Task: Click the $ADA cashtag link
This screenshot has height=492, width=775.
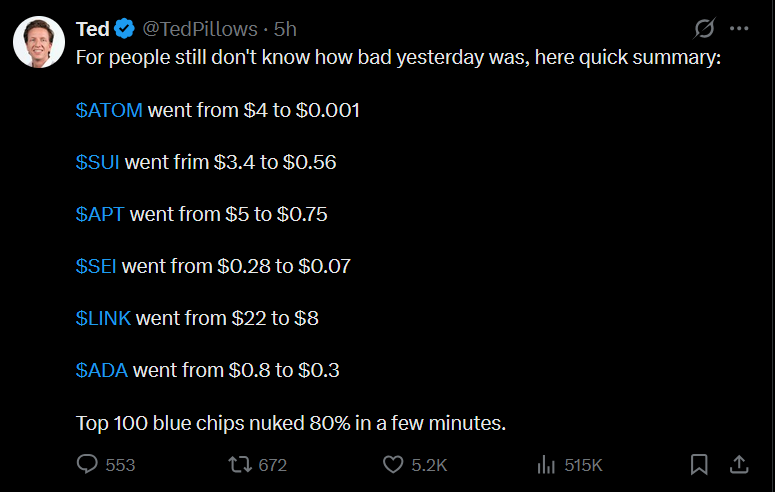Action: tap(102, 370)
